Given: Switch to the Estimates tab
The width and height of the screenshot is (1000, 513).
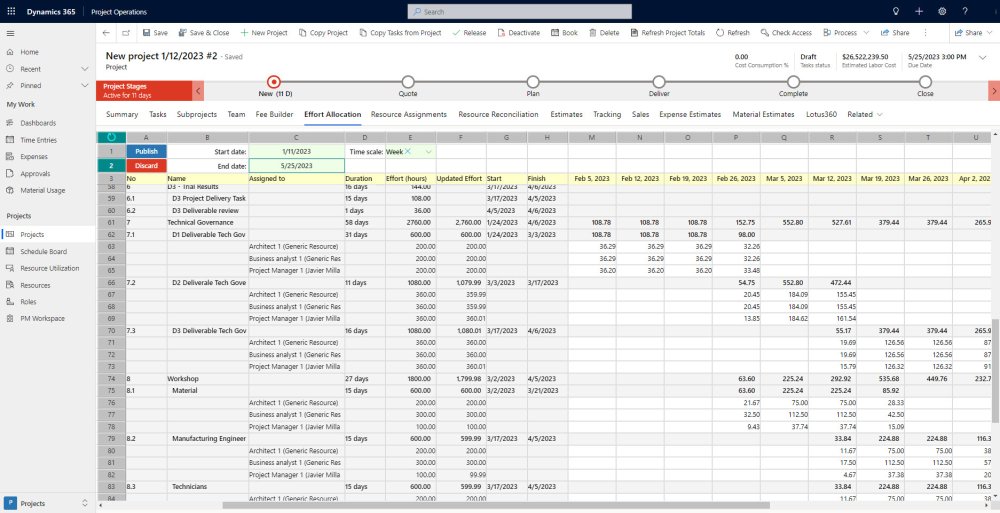Looking at the screenshot, I should pyautogui.click(x=566, y=115).
